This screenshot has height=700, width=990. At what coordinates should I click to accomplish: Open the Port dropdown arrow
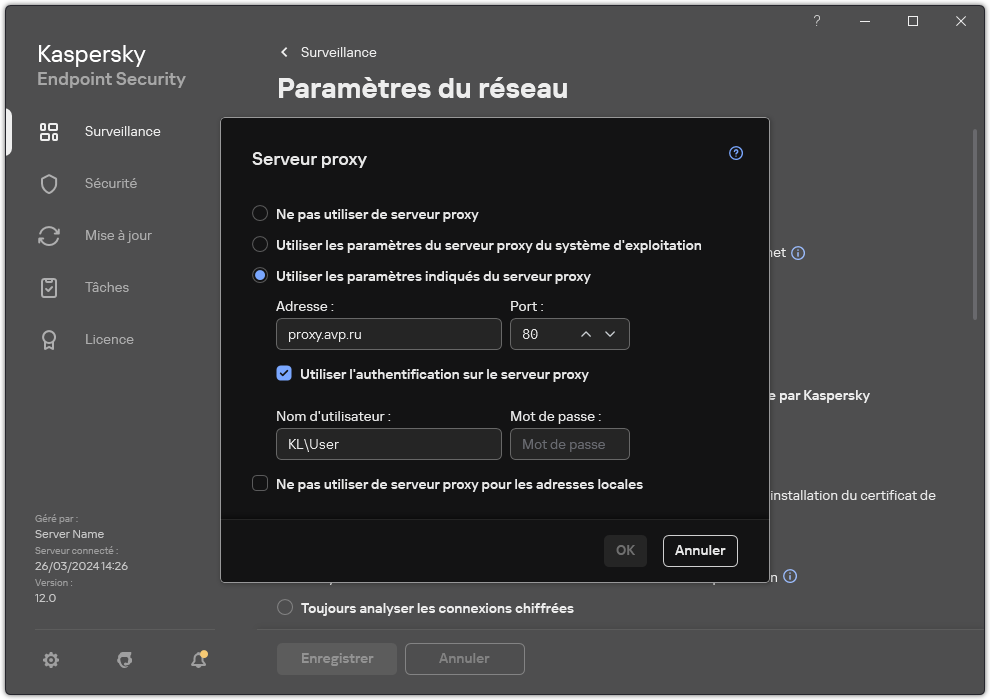pyautogui.click(x=610, y=334)
